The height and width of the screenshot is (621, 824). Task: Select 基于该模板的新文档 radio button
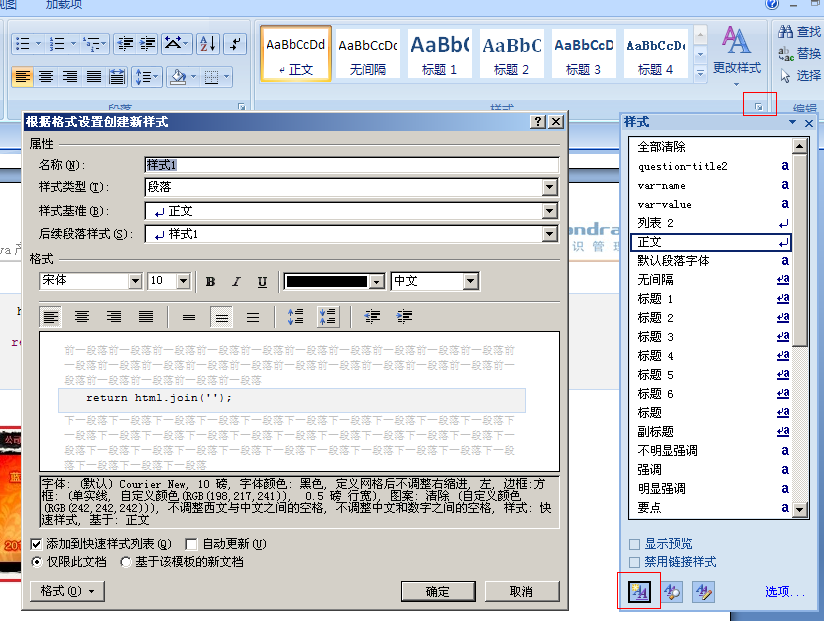[x=126, y=562]
